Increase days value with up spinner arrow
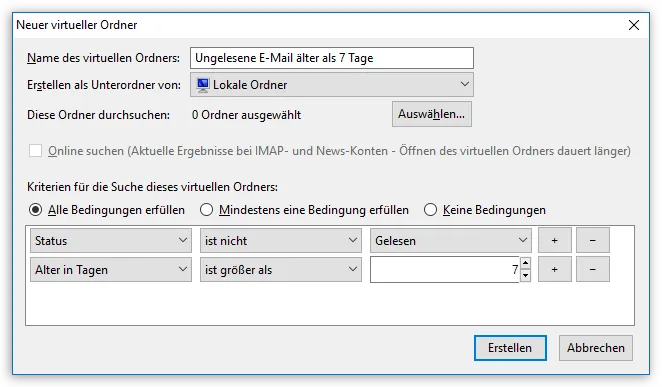The image size is (662, 387). [525, 263]
